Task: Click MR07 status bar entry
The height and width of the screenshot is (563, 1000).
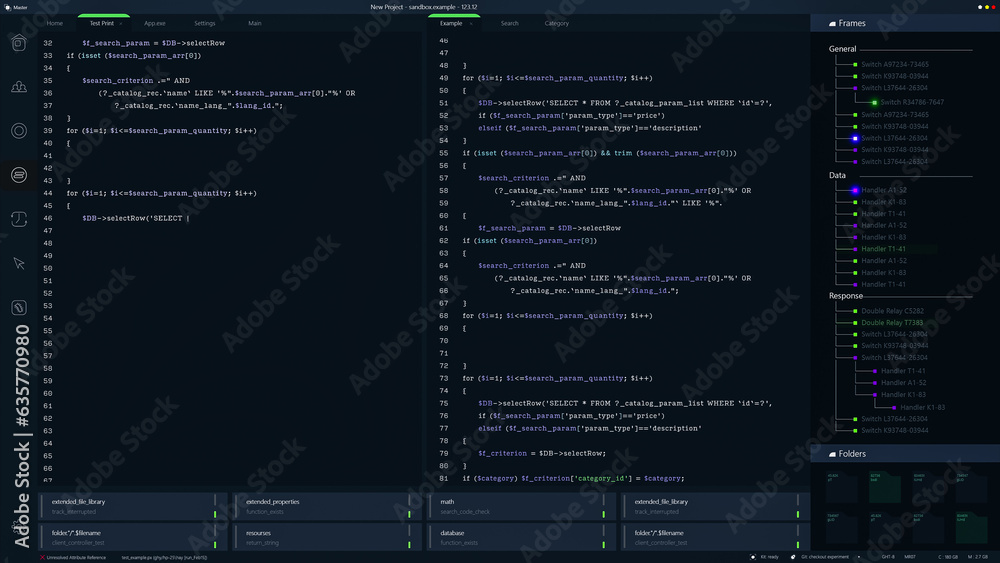Action: click(x=910, y=557)
